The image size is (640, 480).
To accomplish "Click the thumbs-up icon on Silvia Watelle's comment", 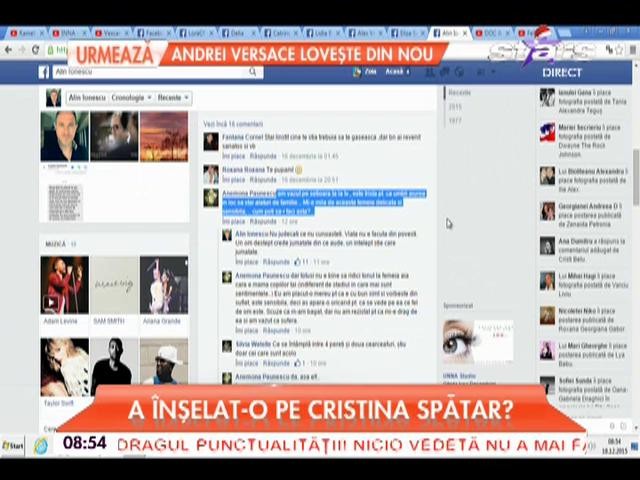I will (x=298, y=363).
